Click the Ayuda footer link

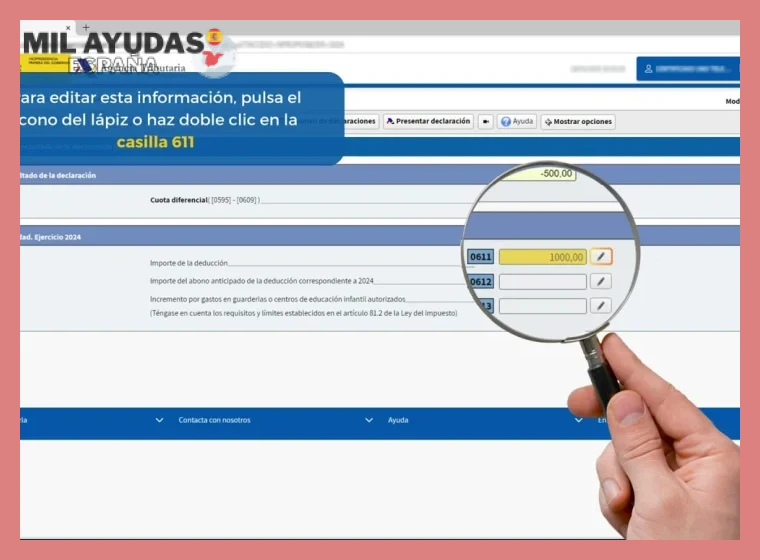pyautogui.click(x=398, y=420)
